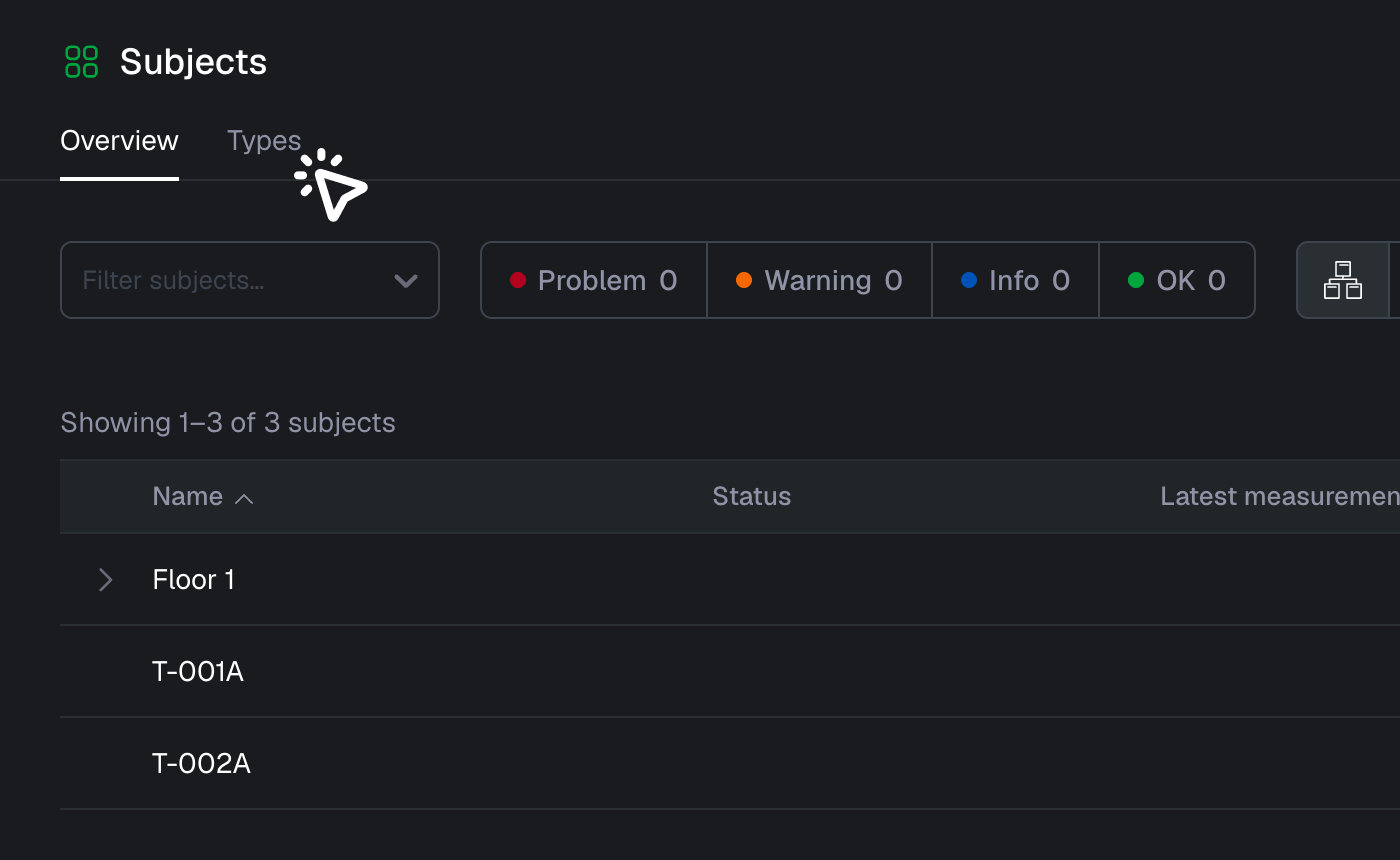Viewport: 1400px width, 860px height.
Task: Sort by the Name column header
Action: 187,497
